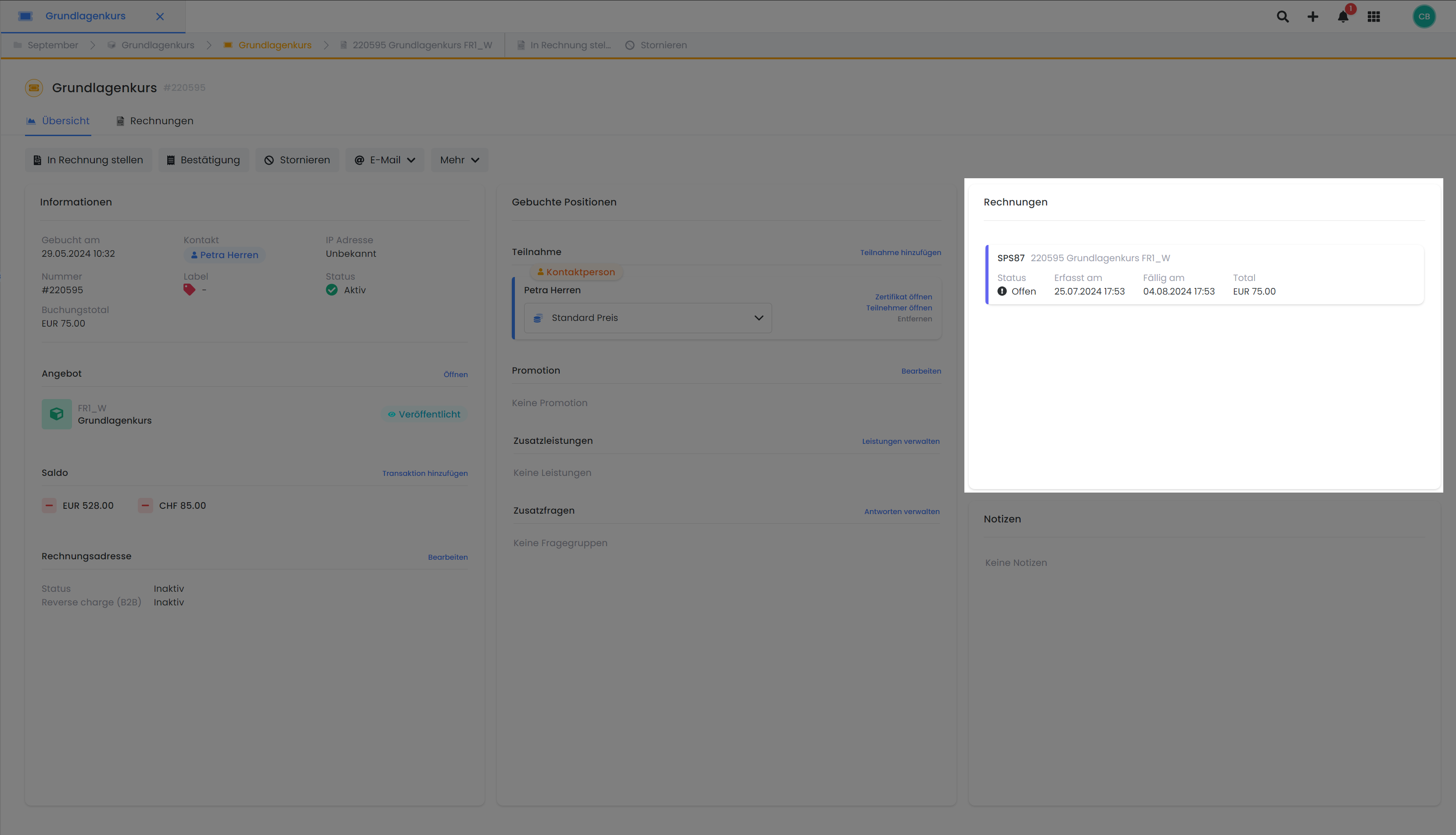The height and width of the screenshot is (835, 1456).
Task: Switch to the Rechnungen tab
Action: 155,121
